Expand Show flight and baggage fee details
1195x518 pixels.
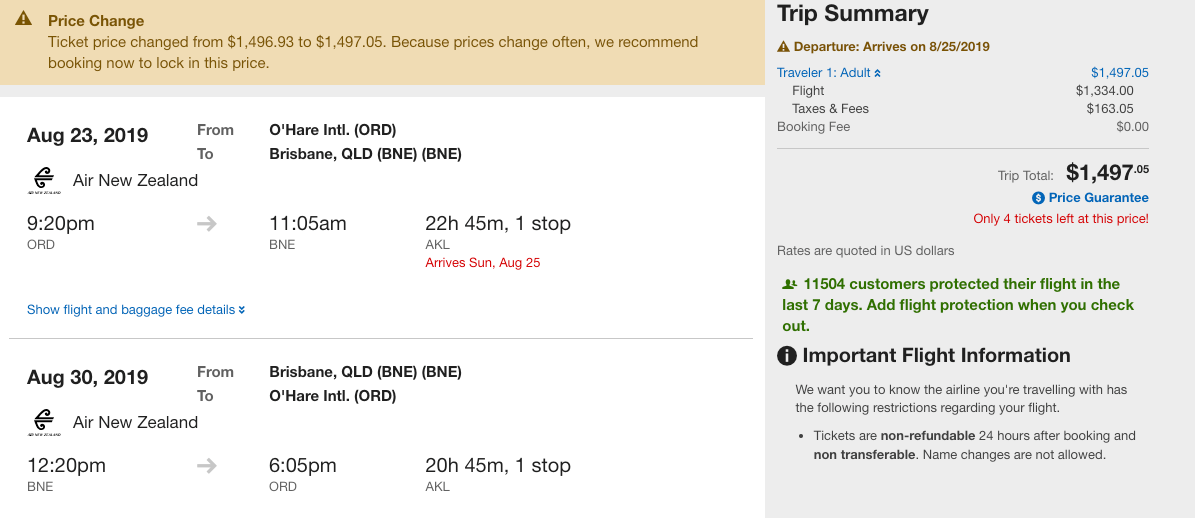(136, 310)
